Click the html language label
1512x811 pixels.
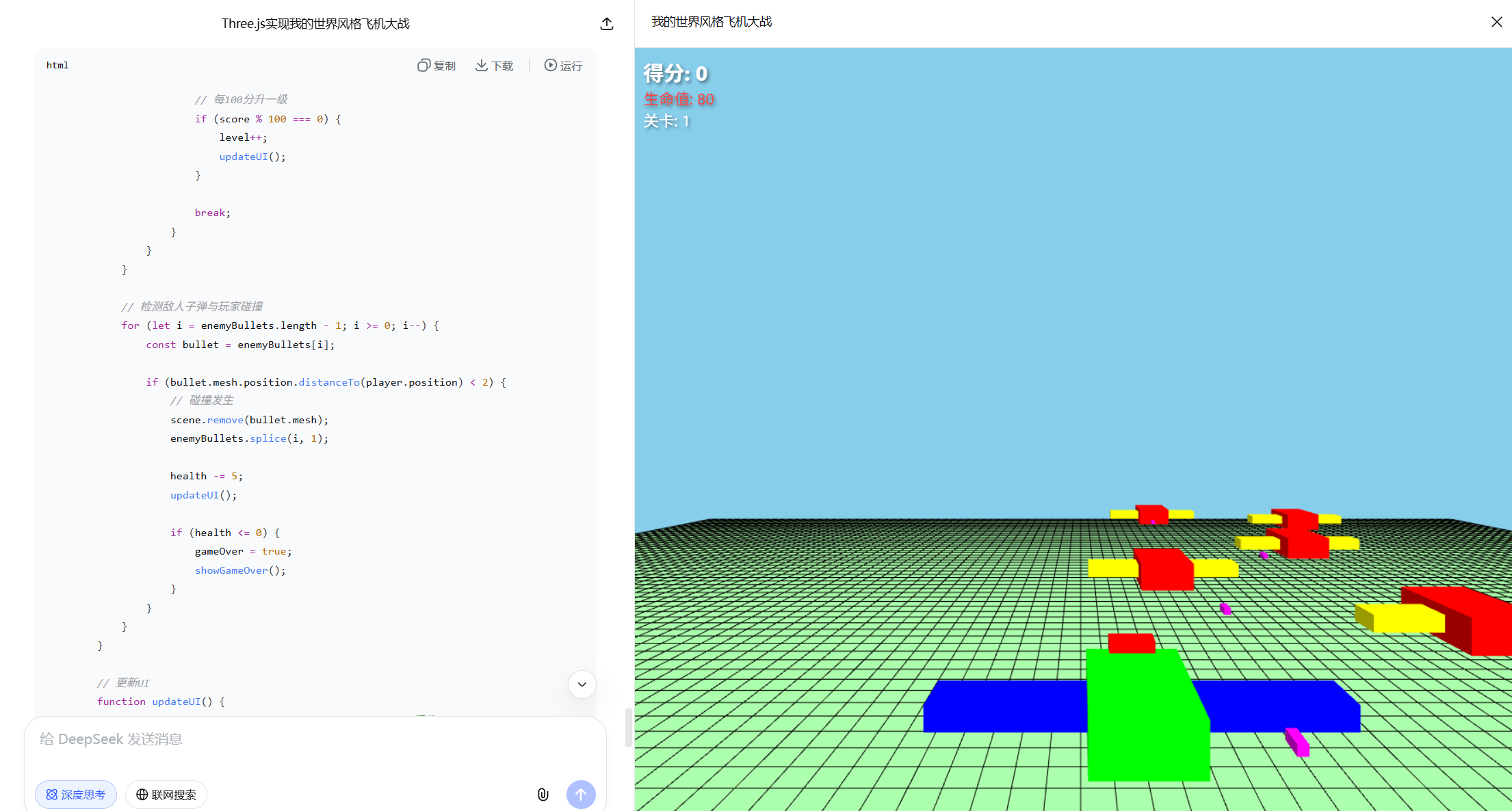tap(57, 66)
